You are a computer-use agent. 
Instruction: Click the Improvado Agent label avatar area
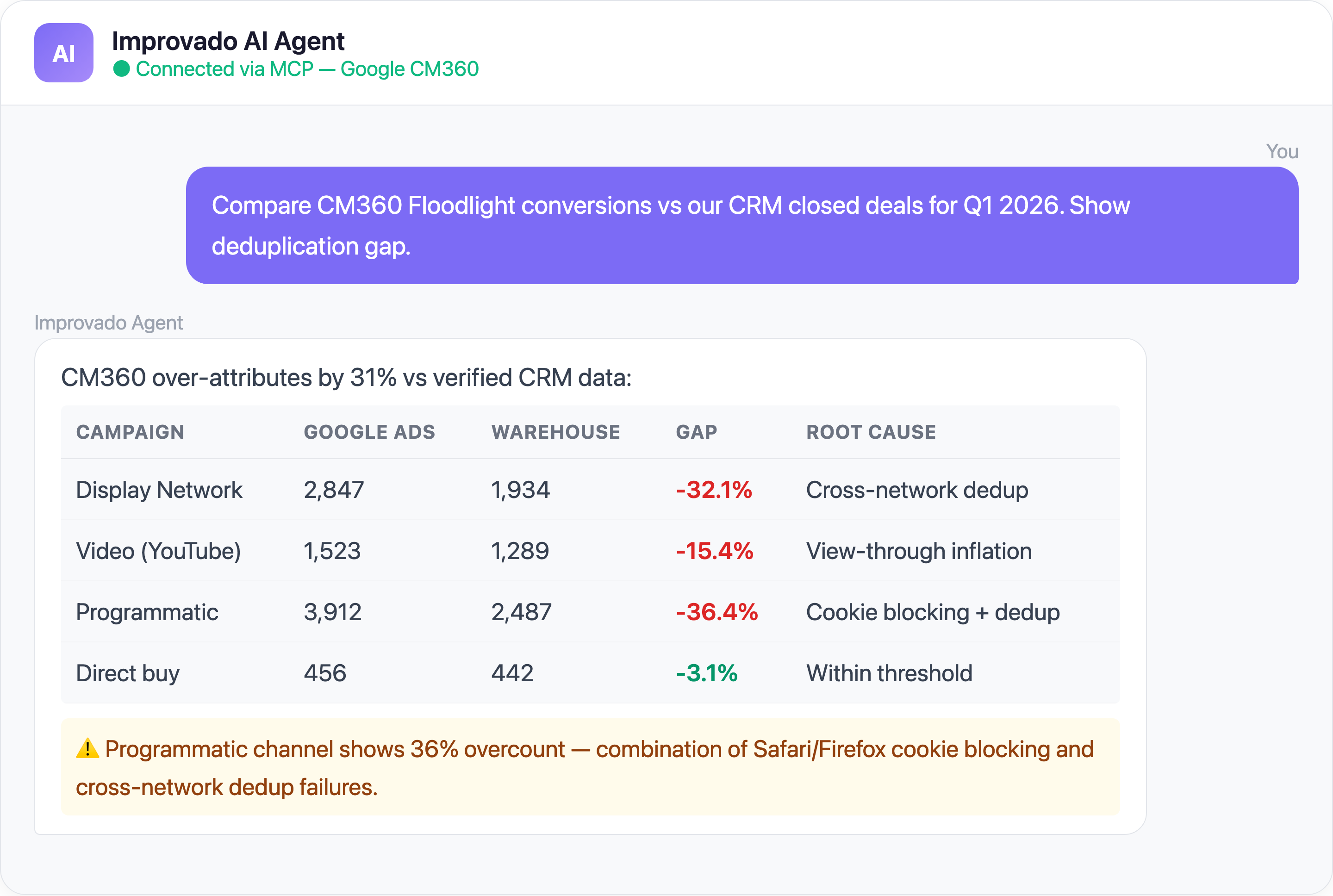(109, 322)
